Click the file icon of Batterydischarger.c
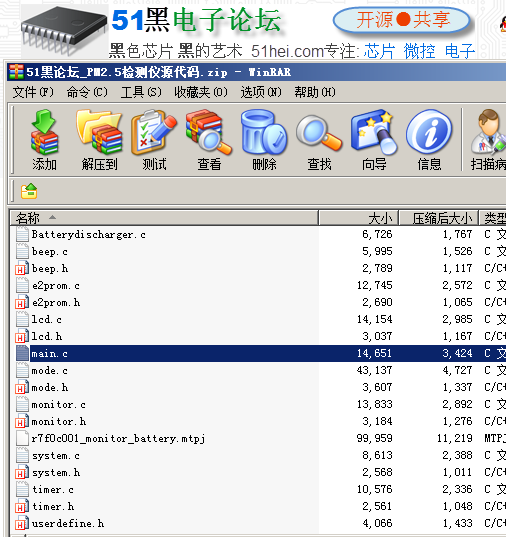The height and width of the screenshot is (537, 506). click(x=22, y=235)
